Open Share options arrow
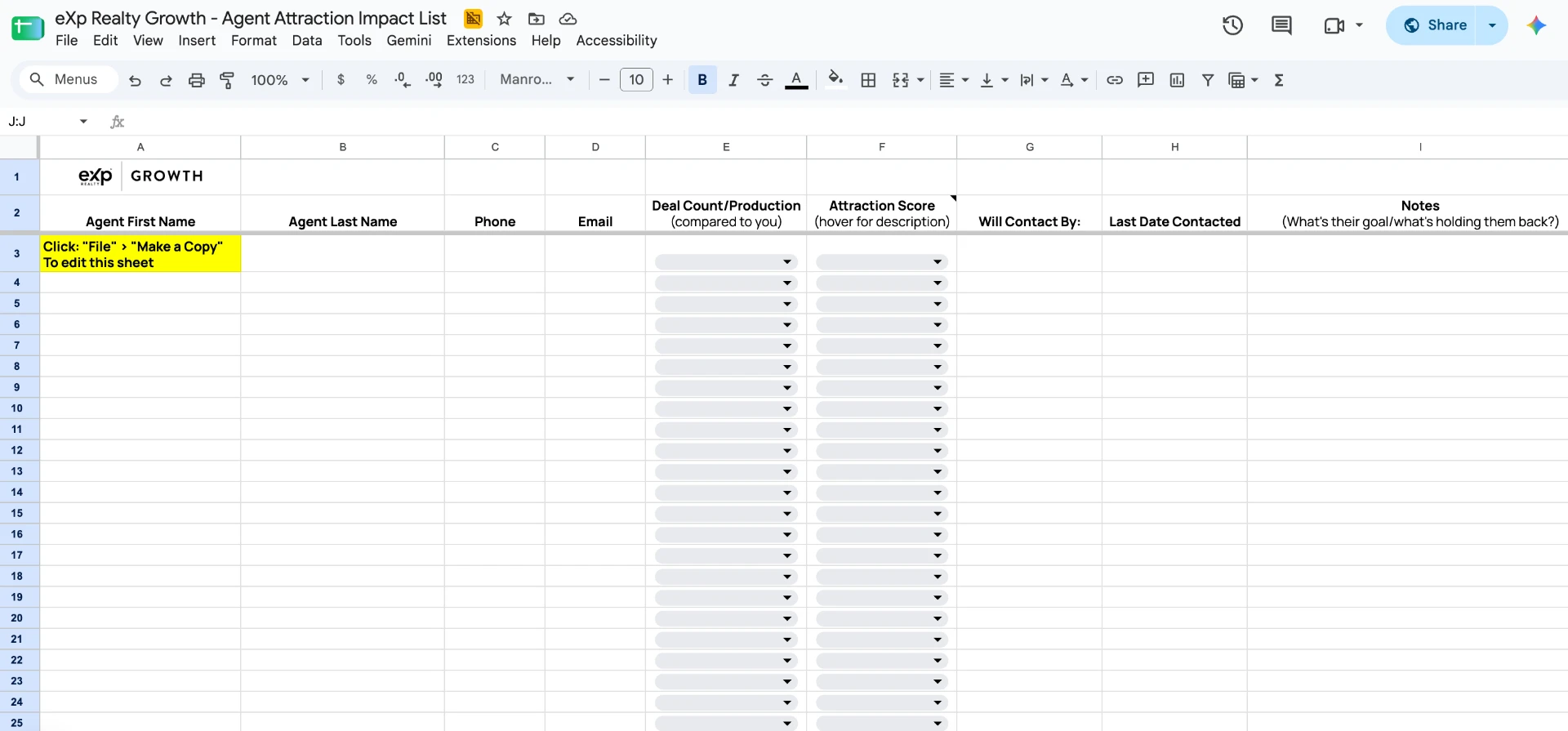1568x731 pixels. pyautogui.click(x=1492, y=25)
